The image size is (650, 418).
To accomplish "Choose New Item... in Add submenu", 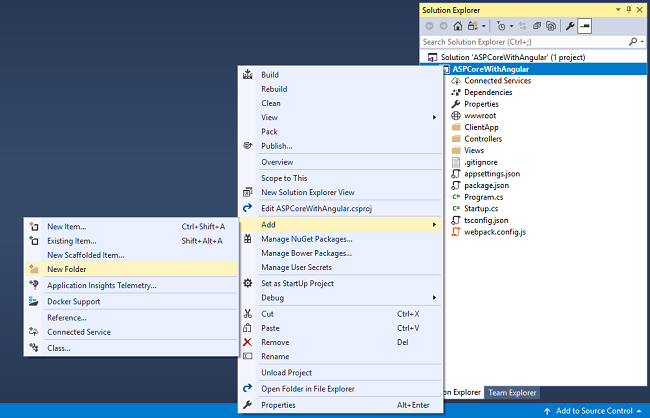I will tap(131, 227).
